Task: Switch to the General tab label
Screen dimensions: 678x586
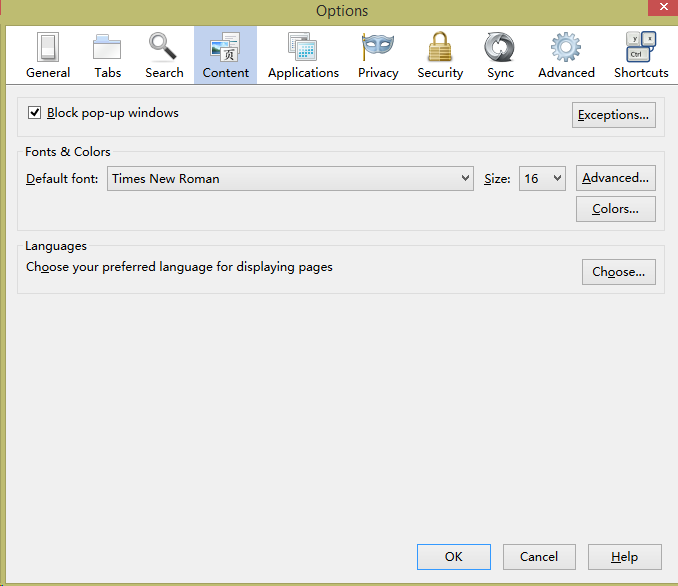Action: coord(48,73)
